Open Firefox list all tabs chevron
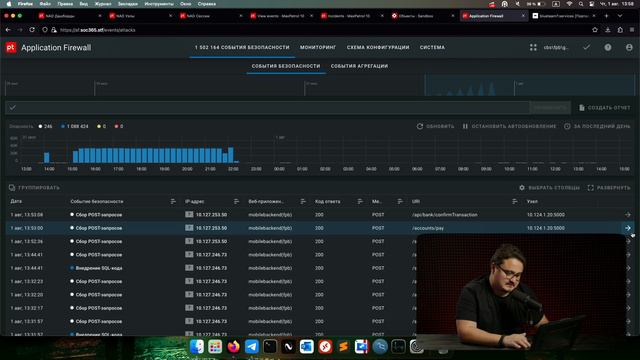 coord(620,16)
